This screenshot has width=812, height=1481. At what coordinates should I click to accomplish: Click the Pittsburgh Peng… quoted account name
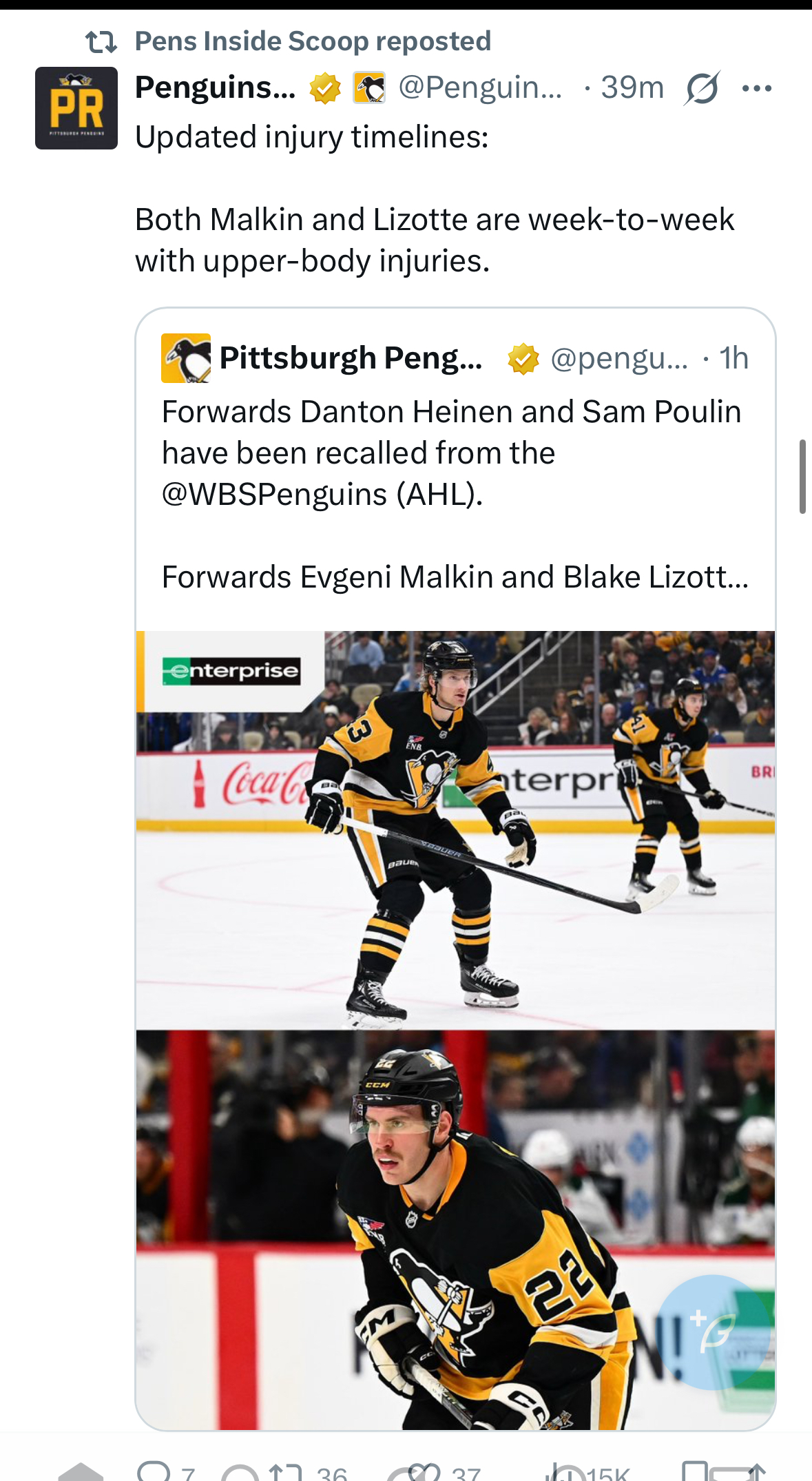tap(351, 358)
